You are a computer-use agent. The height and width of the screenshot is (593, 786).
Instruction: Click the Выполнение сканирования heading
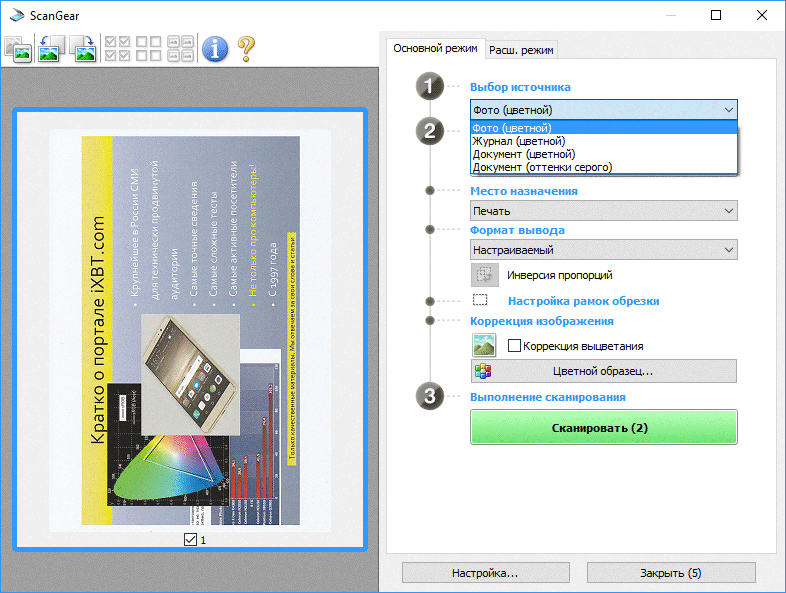pyautogui.click(x=547, y=398)
